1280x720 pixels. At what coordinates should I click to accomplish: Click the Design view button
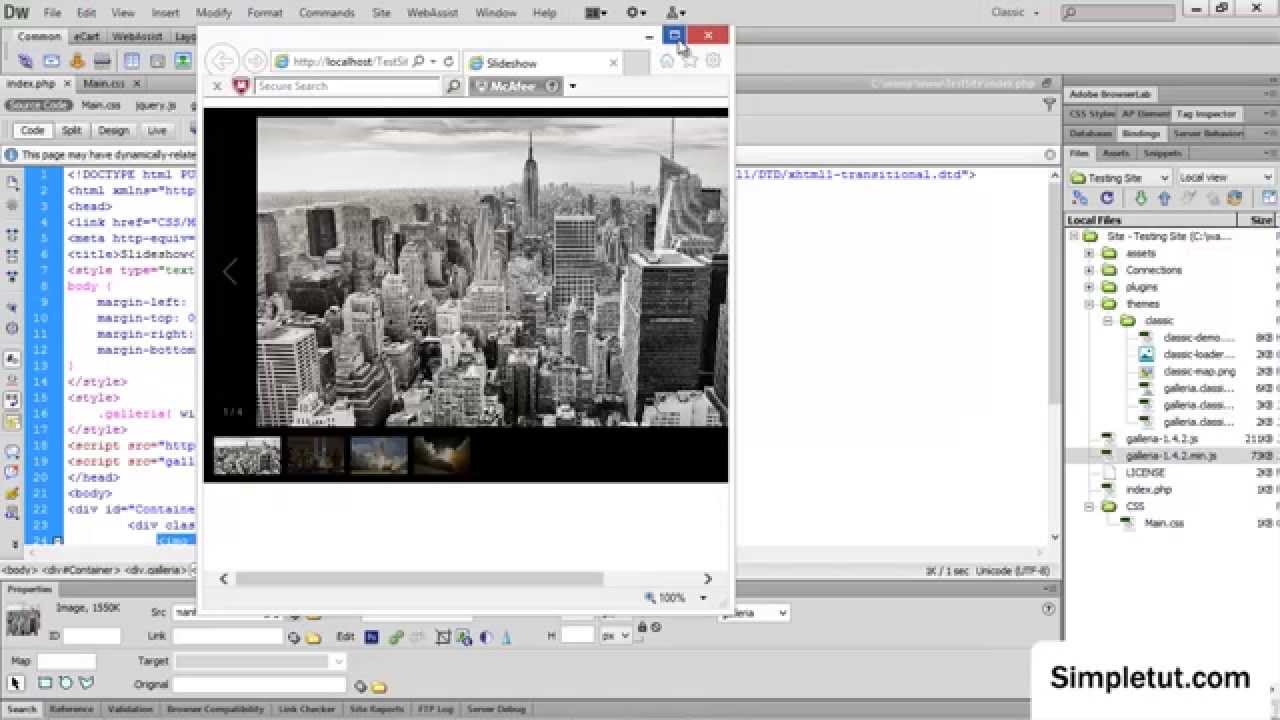tap(113, 130)
